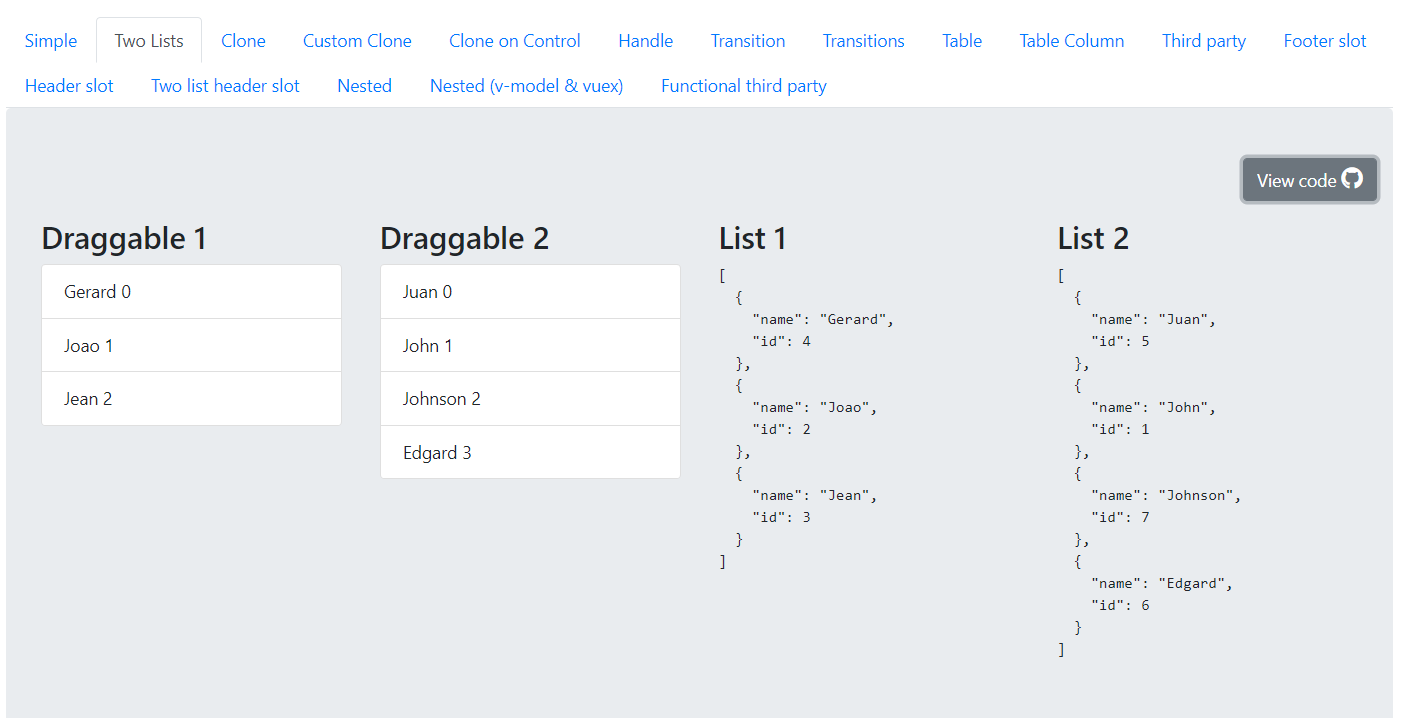Open the Simple tab
Image resolution: width=1408 pixels, height=718 pixels.
[51, 41]
